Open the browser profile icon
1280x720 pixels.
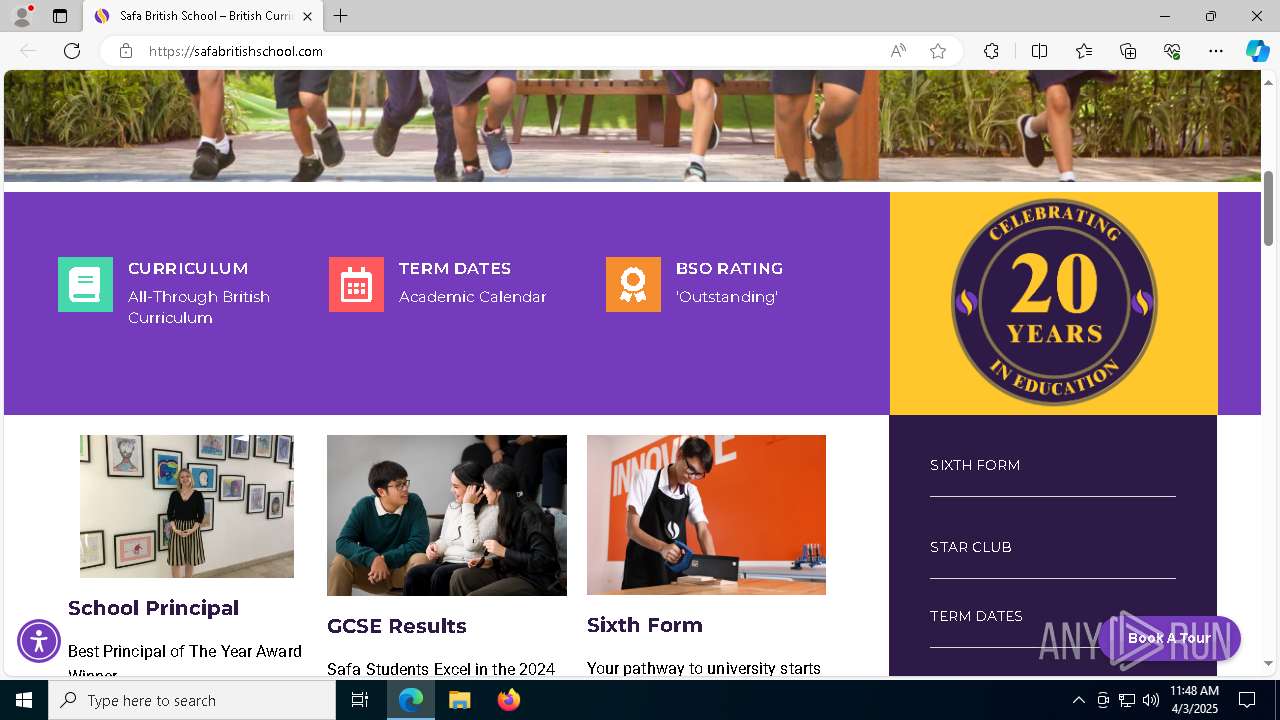coord(22,16)
